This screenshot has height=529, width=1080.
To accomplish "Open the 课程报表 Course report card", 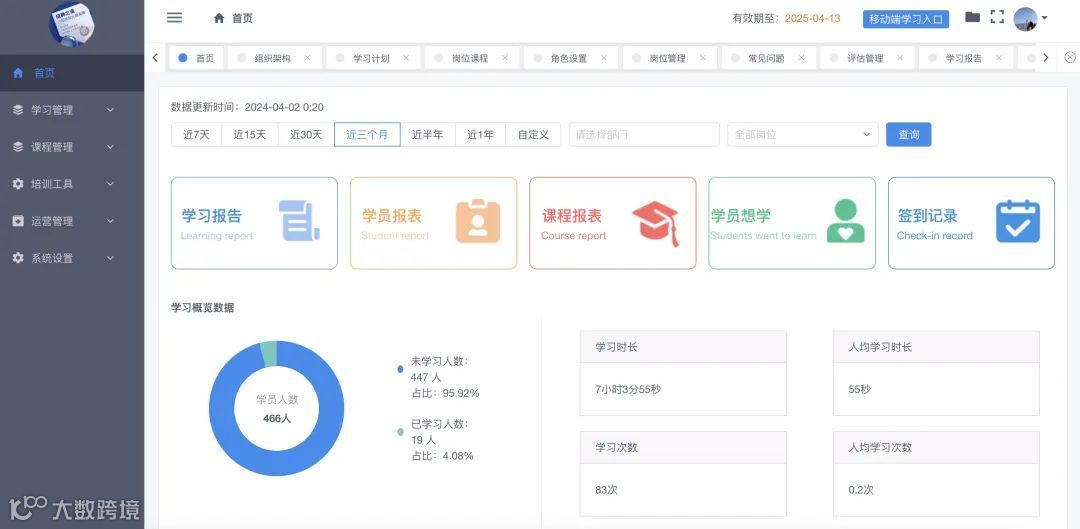I will (x=613, y=223).
